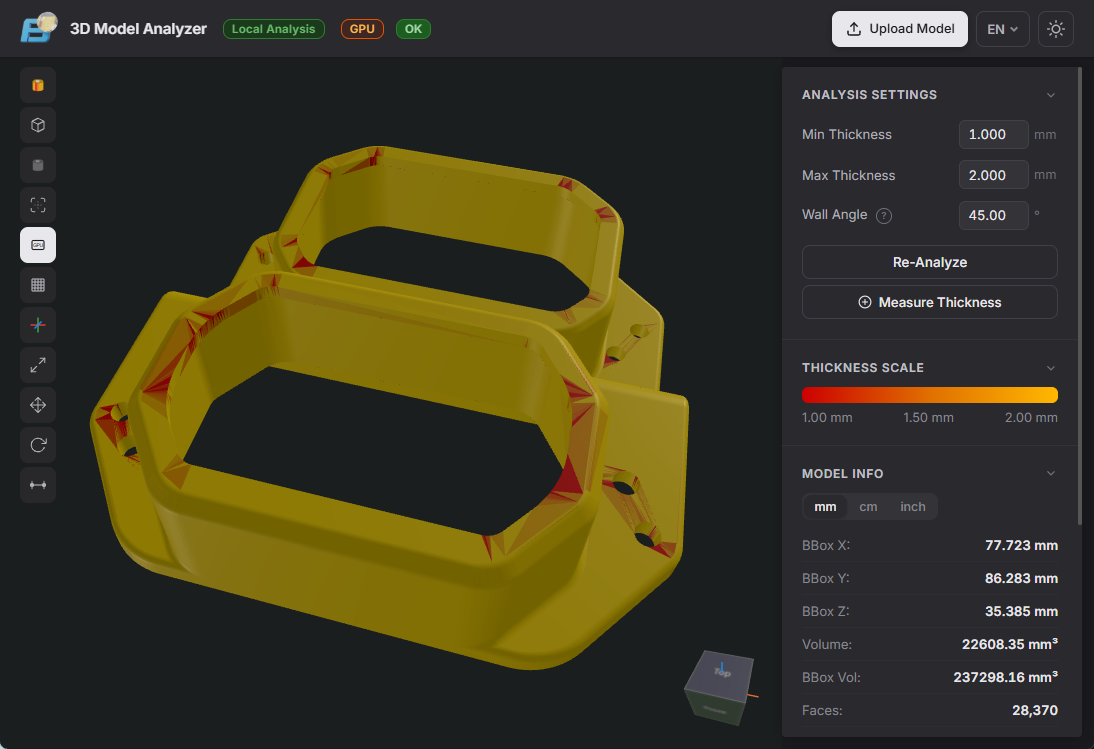Click the colored cube icon in left toolbar
Viewport: 1094px width, 749px height.
38,85
